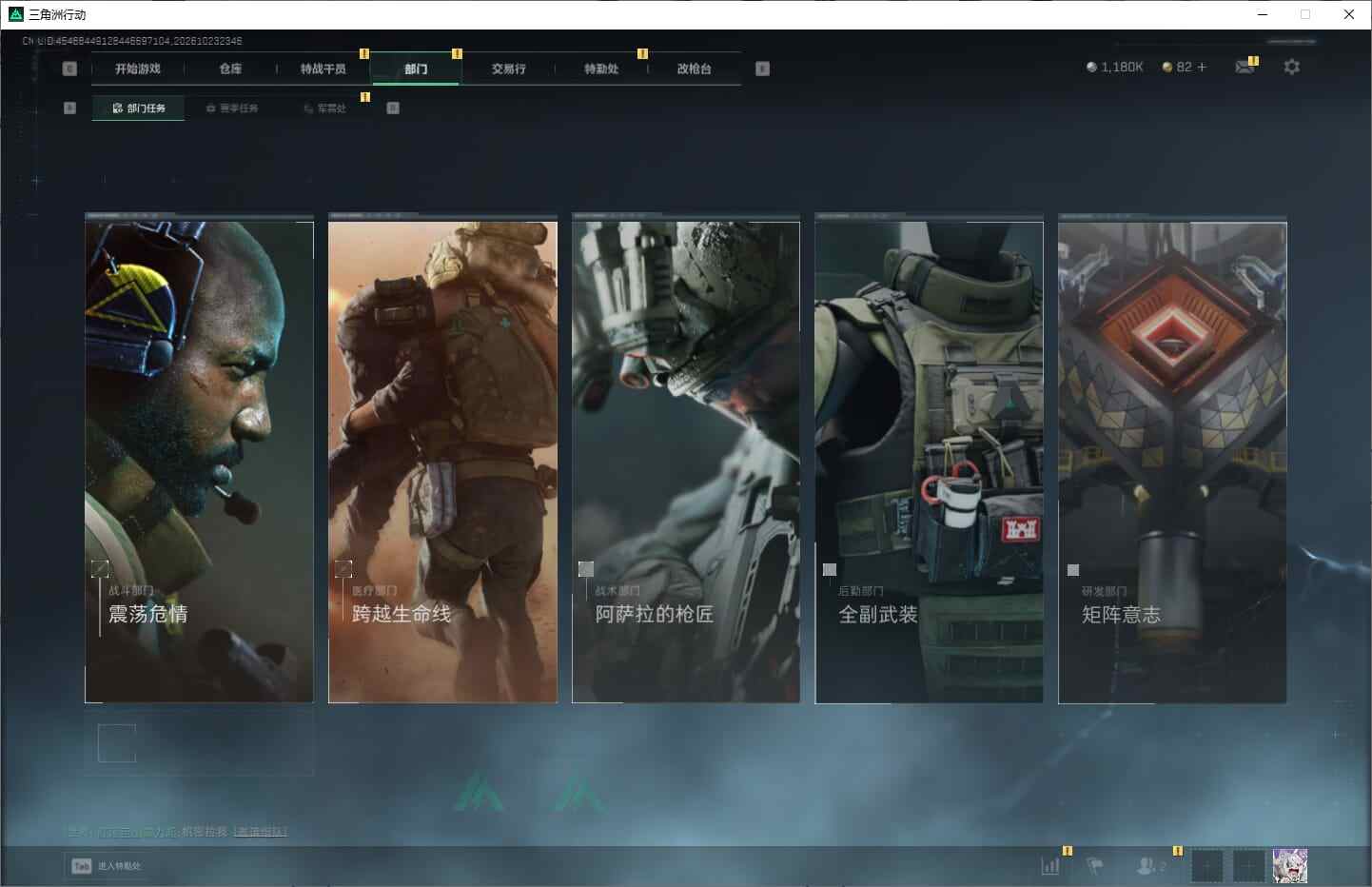This screenshot has height=887, width=1372.
Task: Switch to the 仓库 tab
Action: (x=230, y=69)
